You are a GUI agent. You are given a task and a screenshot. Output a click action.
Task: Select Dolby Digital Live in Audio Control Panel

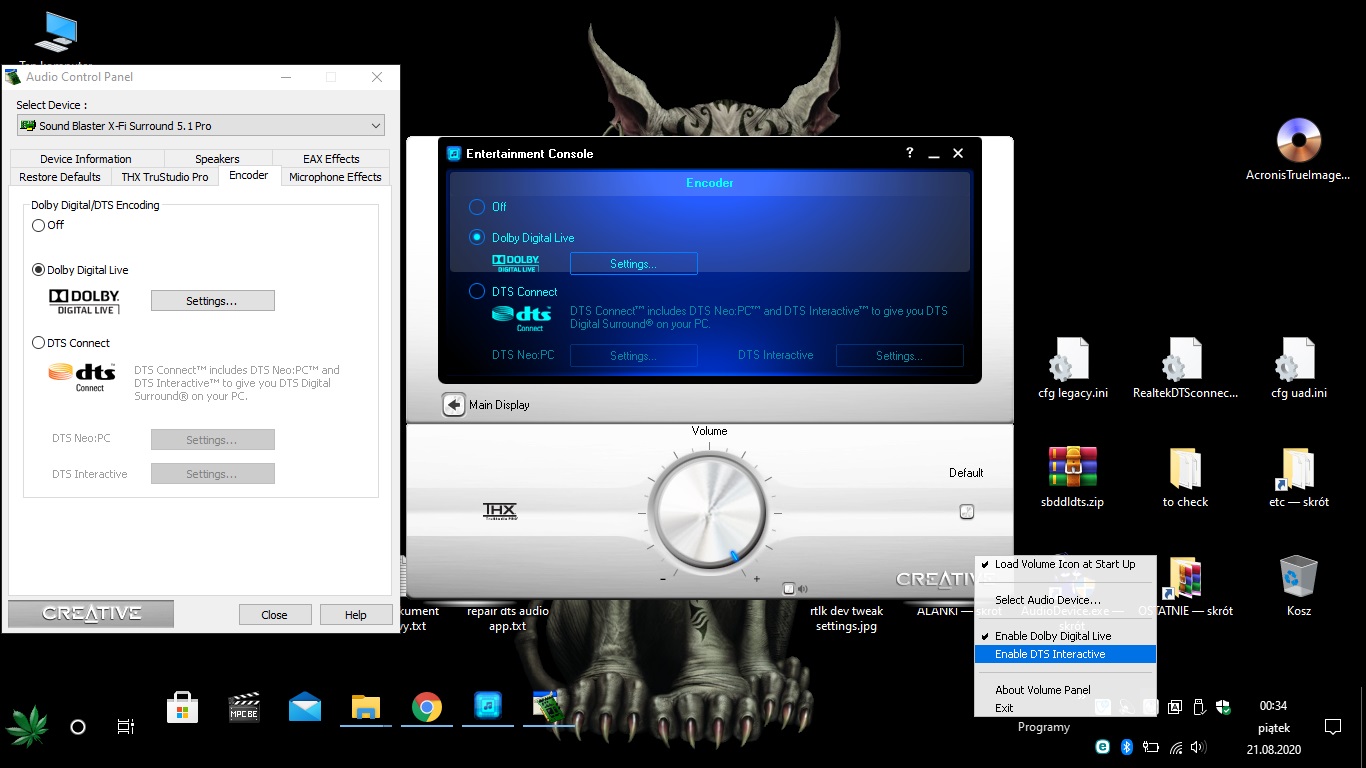tap(39, 270)
